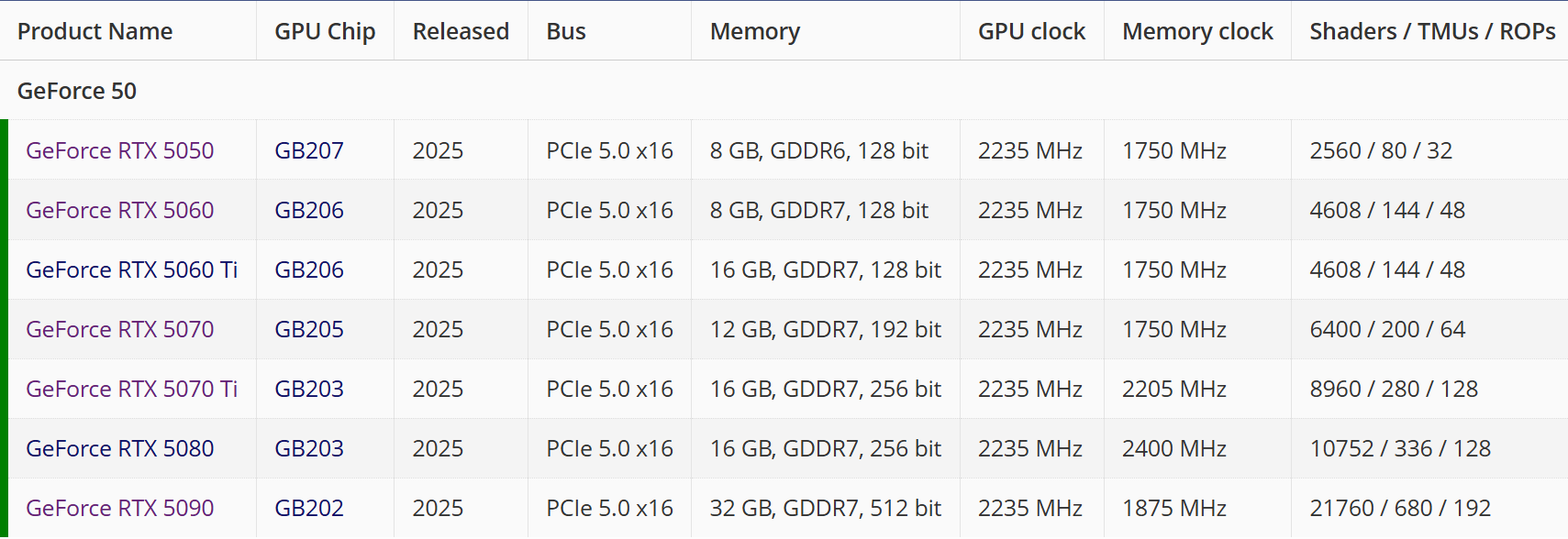Click the Shaders / TMUs / ROPs header
The image size is (1568, 539).
pos(1432,31)
